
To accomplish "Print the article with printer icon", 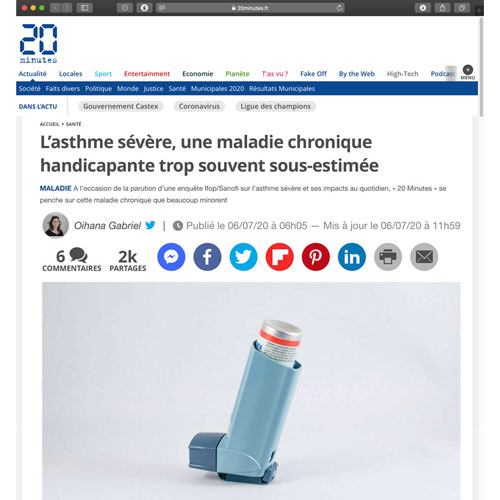I will (388, 257).
